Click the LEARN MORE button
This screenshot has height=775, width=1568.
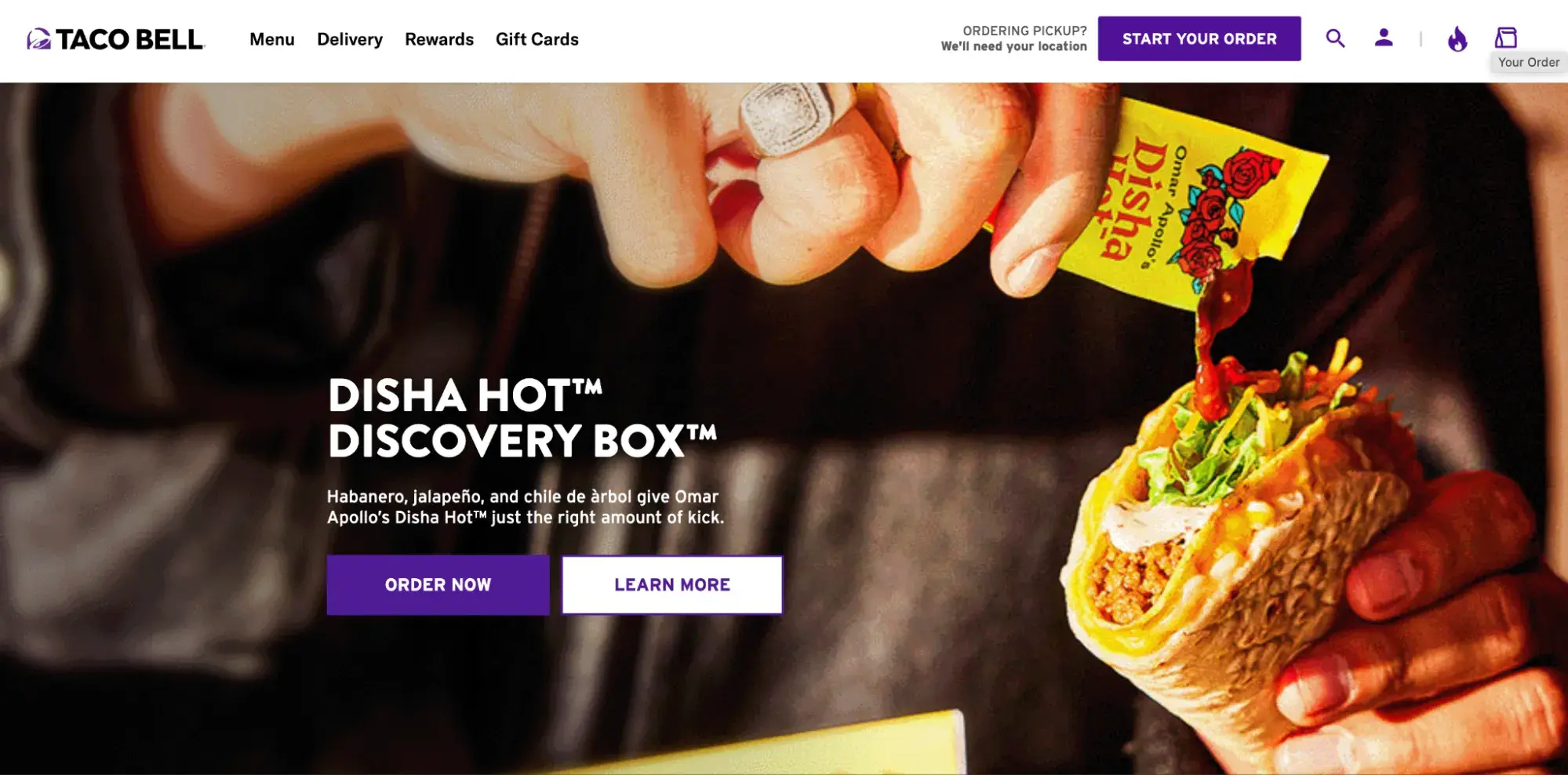point(672,584)
